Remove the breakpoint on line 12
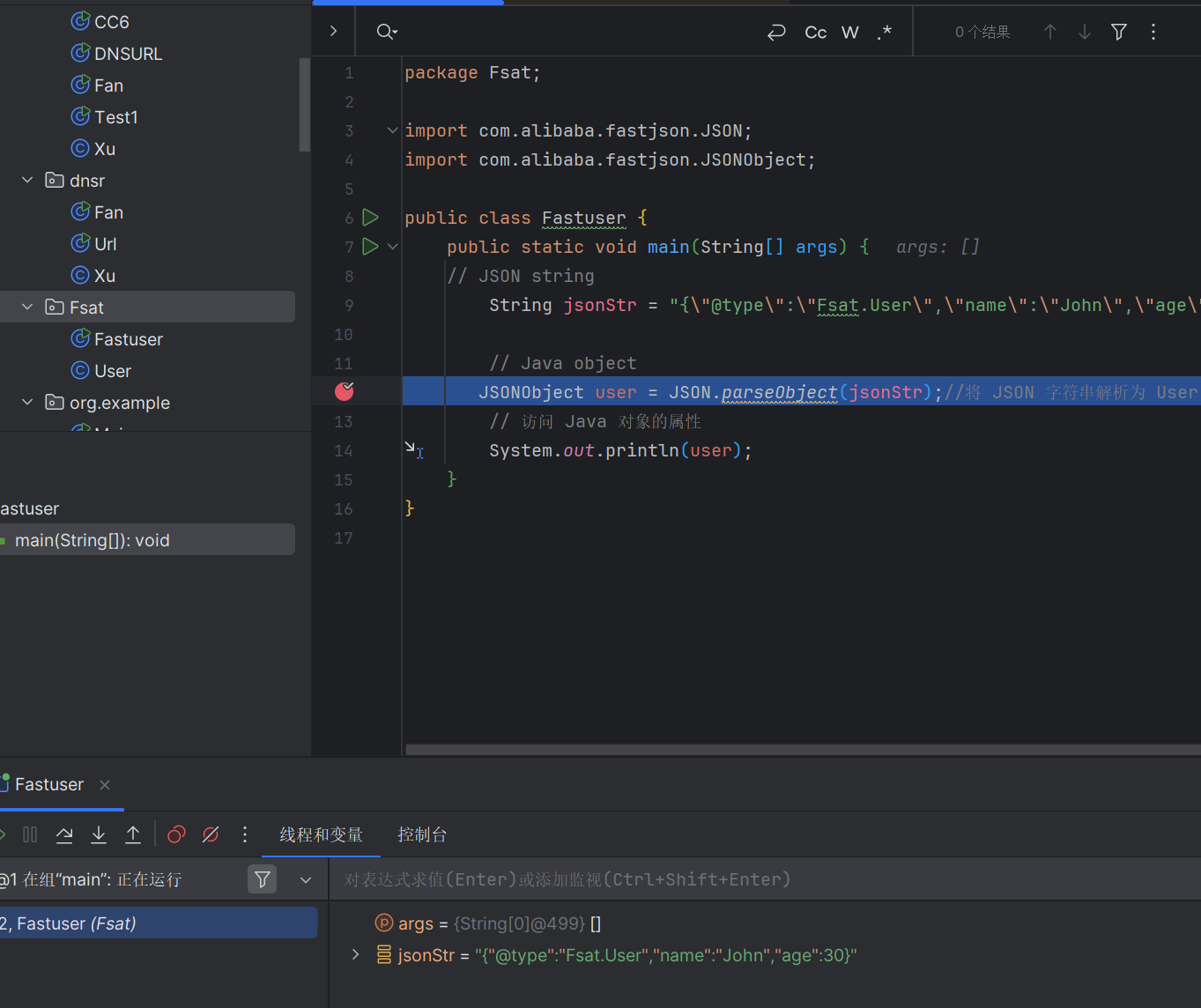This screenshot has width=1201, height=1008. pos(345,391)
